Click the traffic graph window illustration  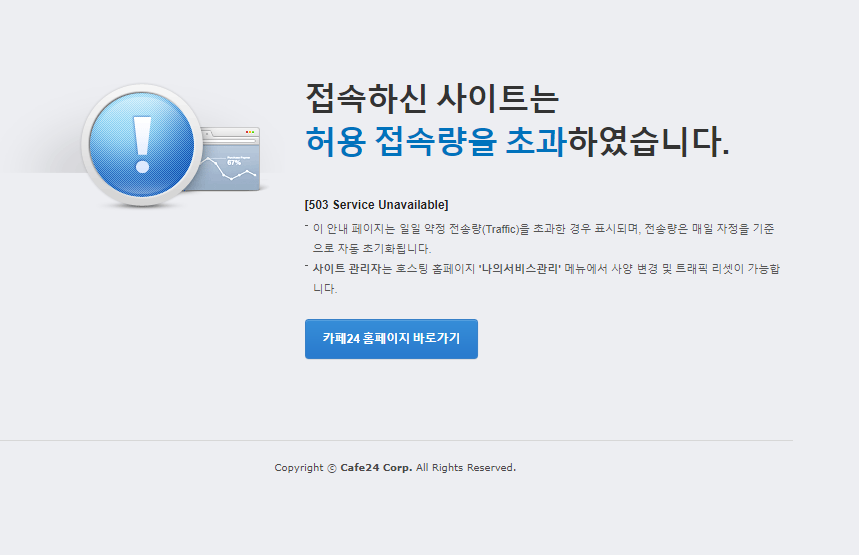click(231, 159)
